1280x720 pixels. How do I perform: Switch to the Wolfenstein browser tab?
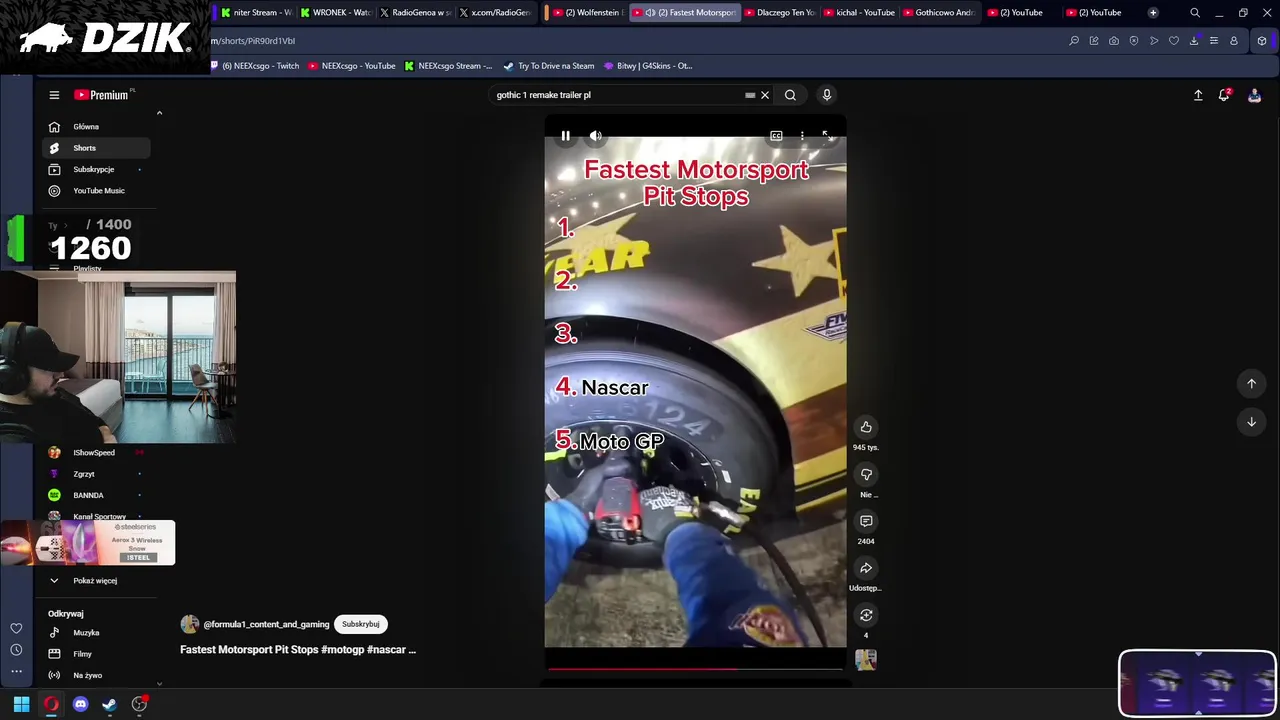tap(588, 13)
